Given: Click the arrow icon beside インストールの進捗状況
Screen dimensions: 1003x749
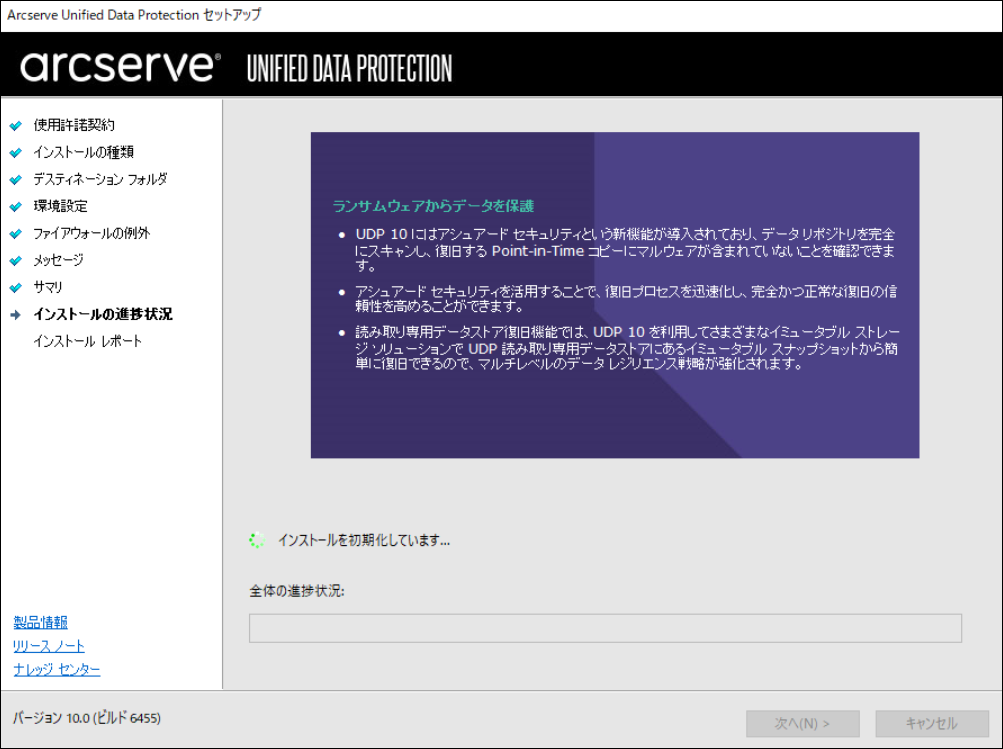Looking at the screenshot, I should (x=15, y=315).
